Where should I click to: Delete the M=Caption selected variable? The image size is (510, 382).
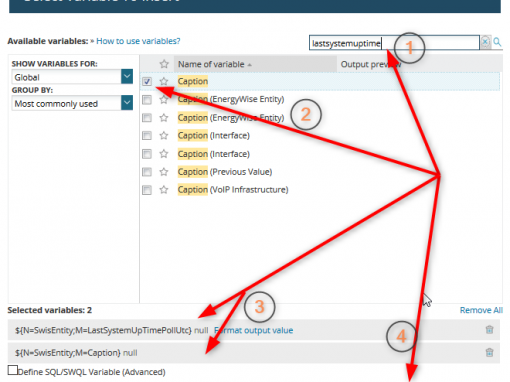point(489,352)
